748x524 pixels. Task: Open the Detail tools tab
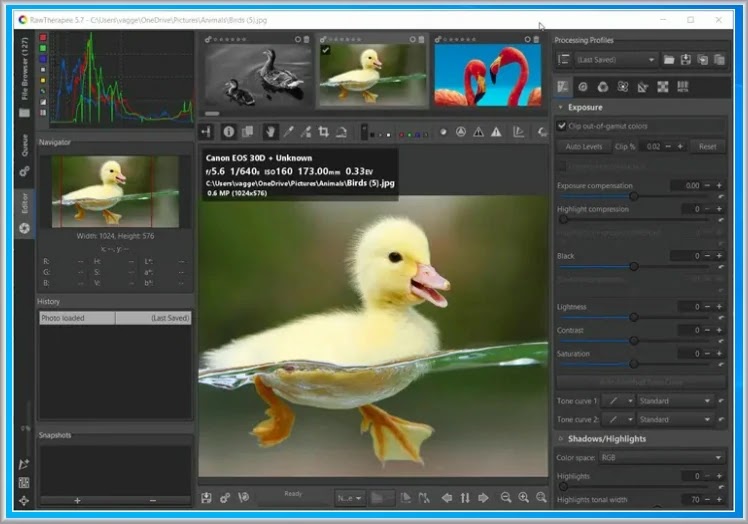point(583,87)
